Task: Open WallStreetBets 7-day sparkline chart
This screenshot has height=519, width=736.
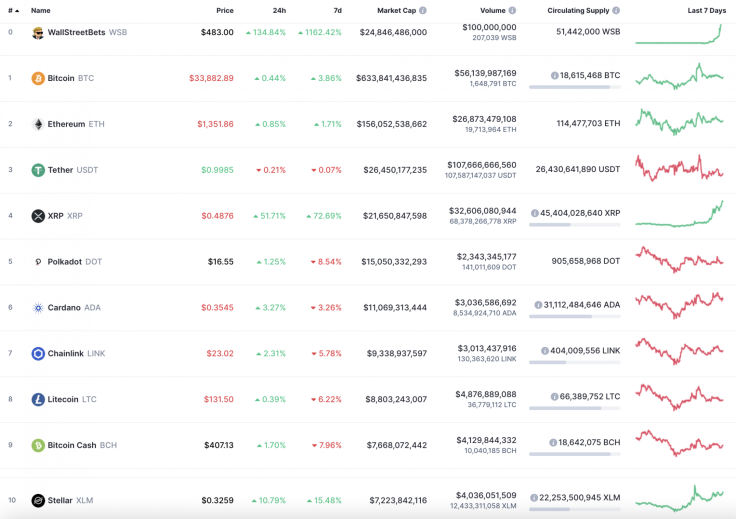Action: click(x=679, y=34)
